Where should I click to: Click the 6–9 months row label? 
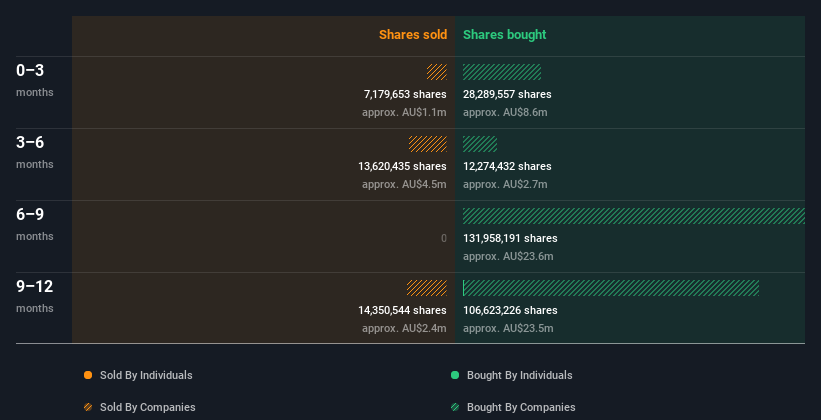[x=35, y=224]
